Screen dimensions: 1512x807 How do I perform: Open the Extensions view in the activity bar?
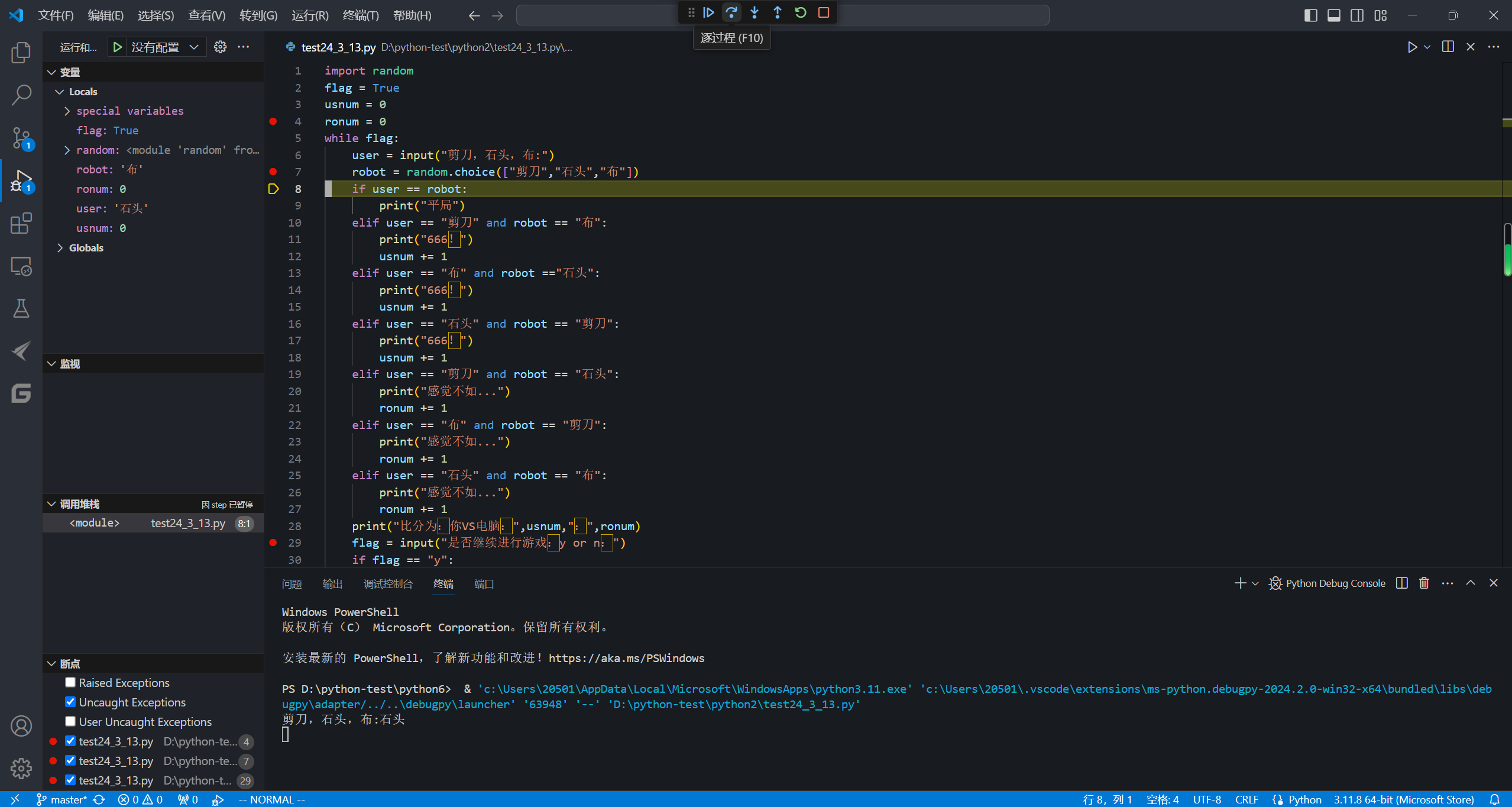click(21, 224)
